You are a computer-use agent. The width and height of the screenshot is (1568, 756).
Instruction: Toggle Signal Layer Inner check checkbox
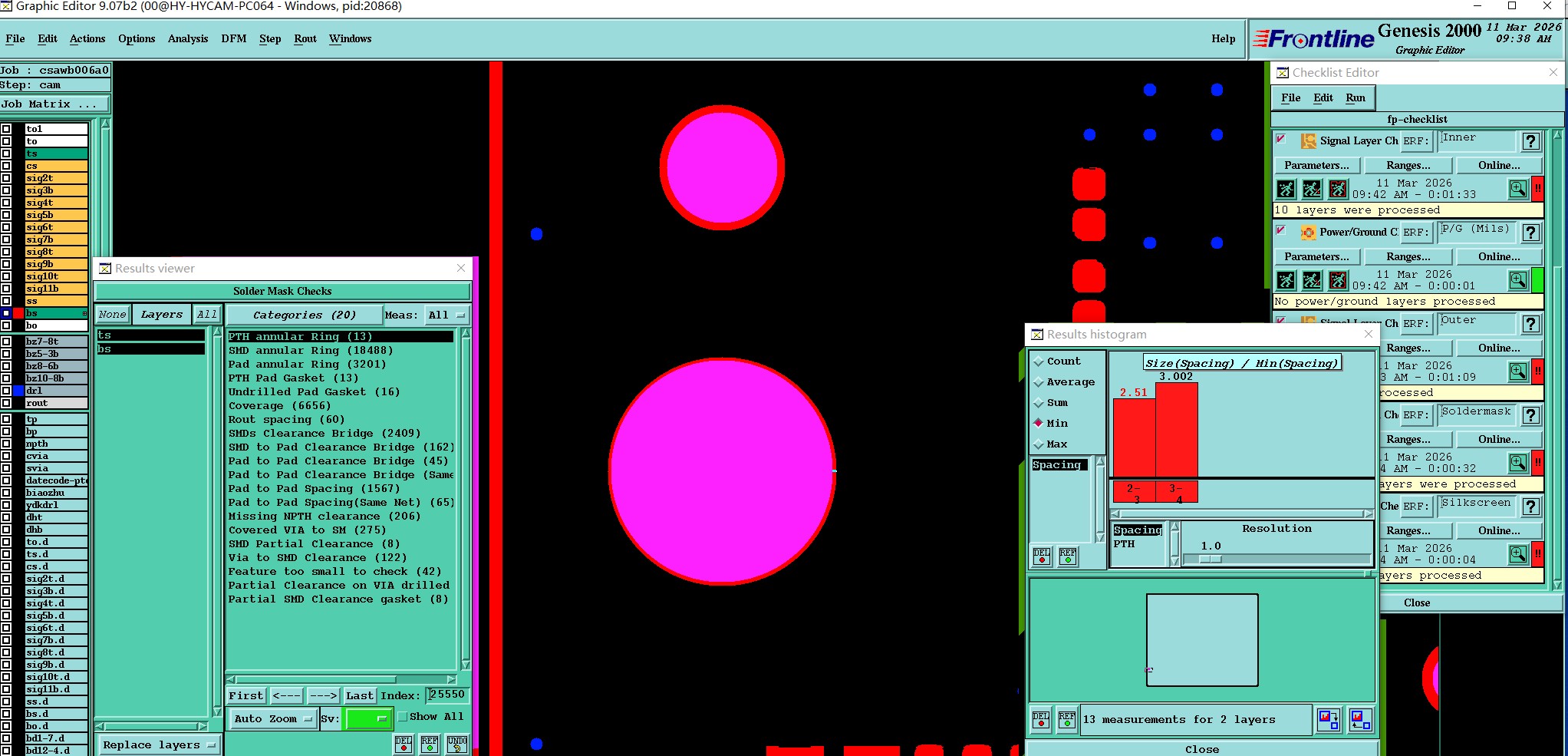click(1281, 140)
